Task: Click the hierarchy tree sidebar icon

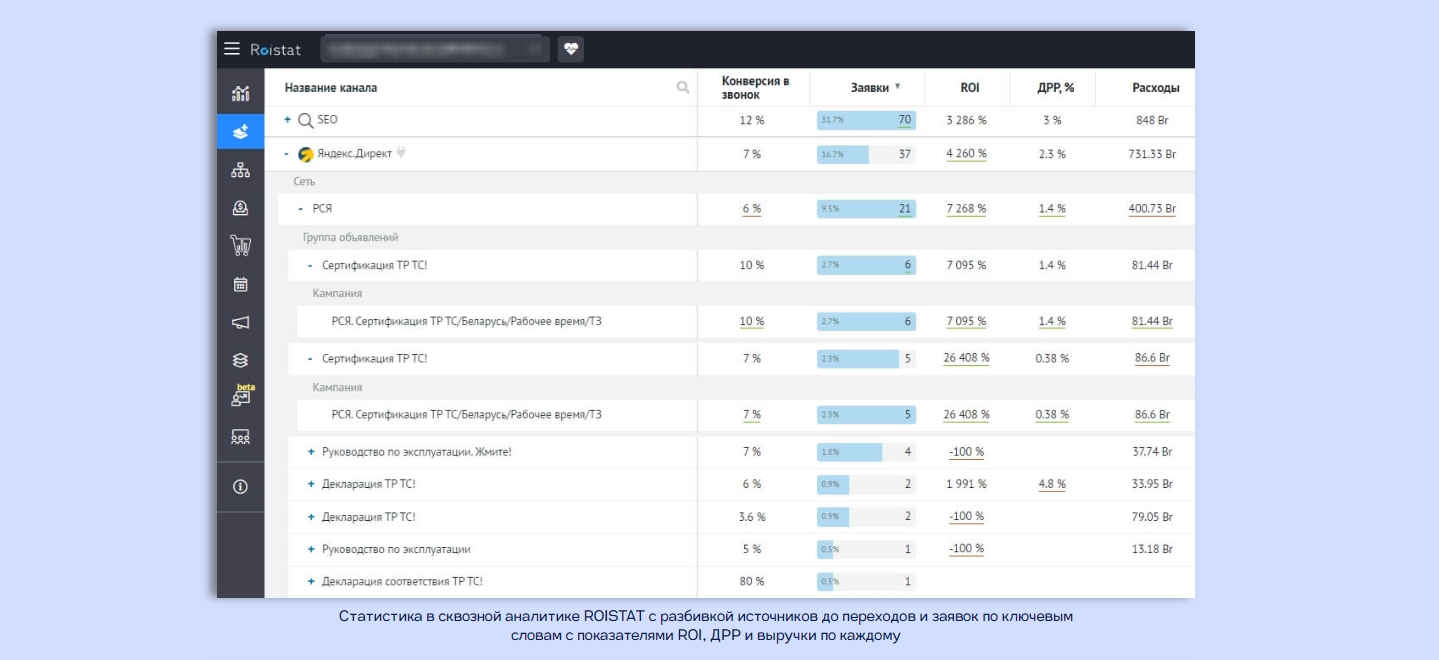Action: (240, 170)
